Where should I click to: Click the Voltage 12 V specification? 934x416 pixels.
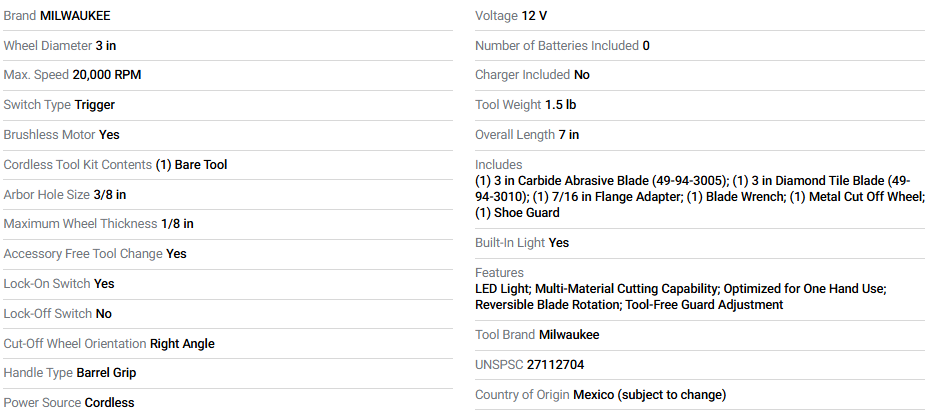click(x=511, y=16)
